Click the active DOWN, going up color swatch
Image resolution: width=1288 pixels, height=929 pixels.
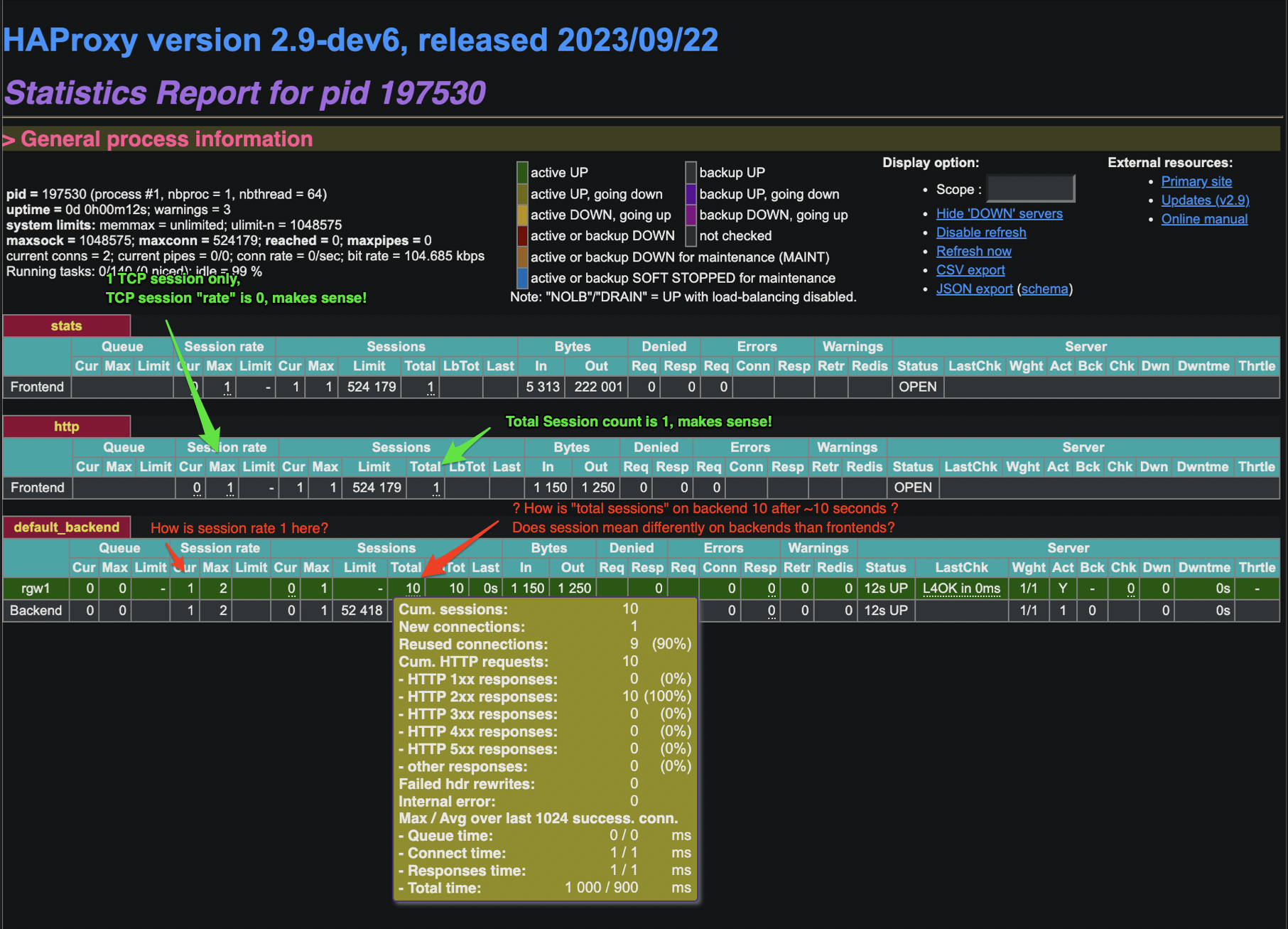522,215
